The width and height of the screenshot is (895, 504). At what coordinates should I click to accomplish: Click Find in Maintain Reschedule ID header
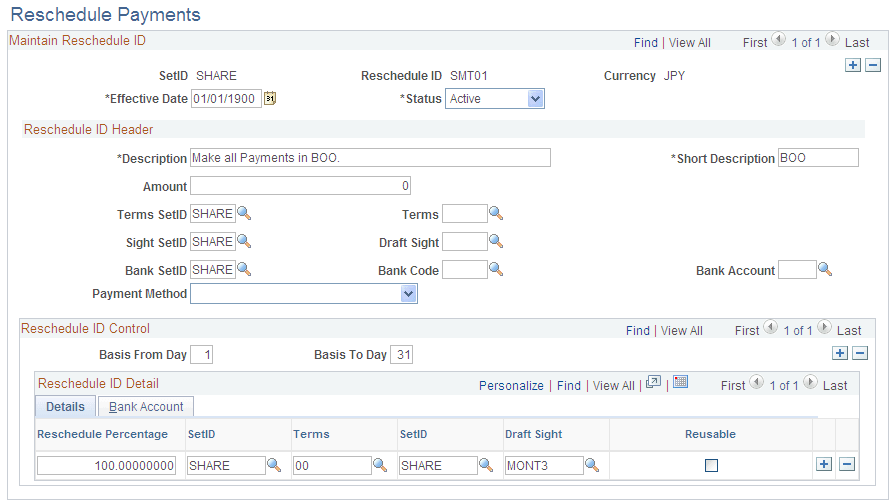646,43
